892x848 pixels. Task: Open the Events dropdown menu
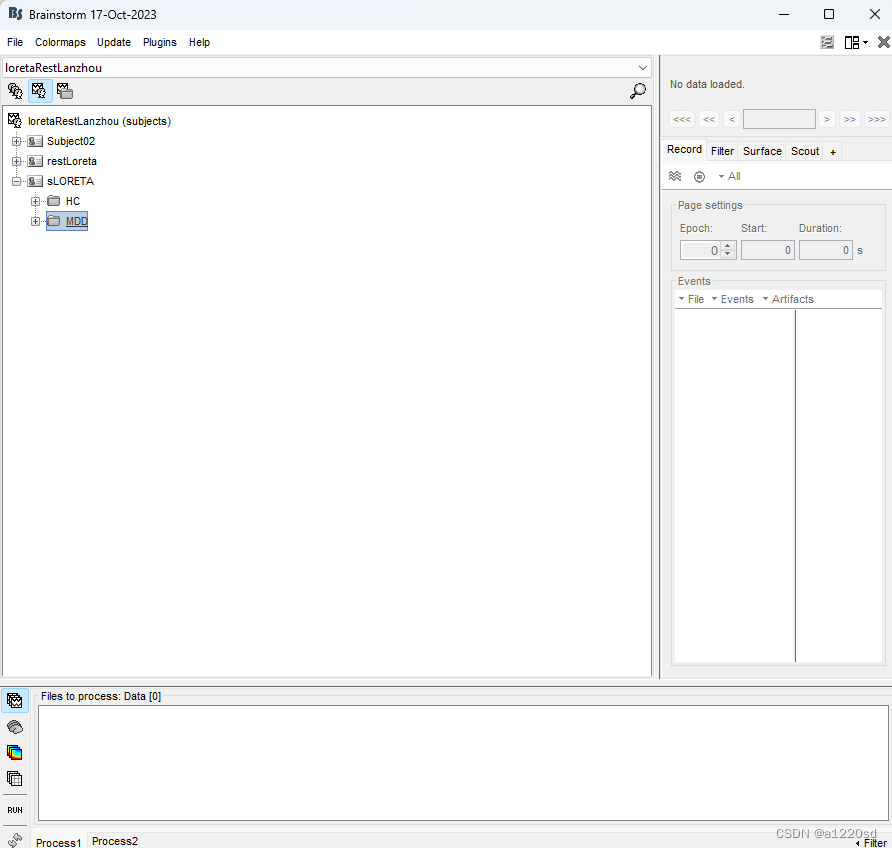click(x=733, y=299)
